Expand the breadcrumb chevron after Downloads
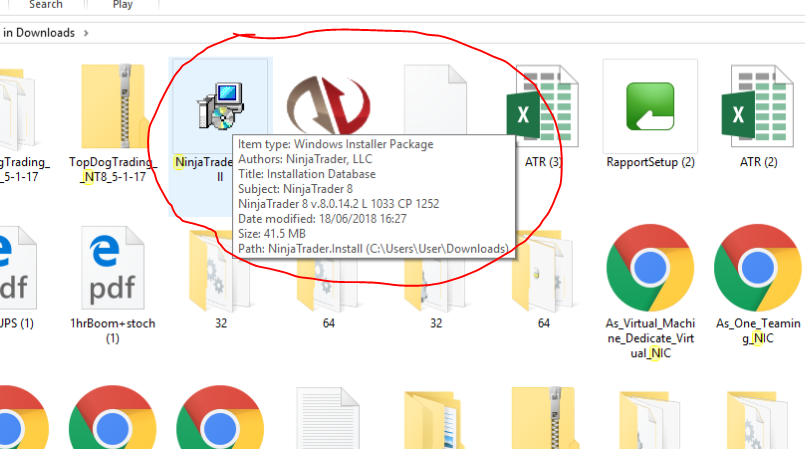This screenshot has height=449, width=805. (86, 33)
